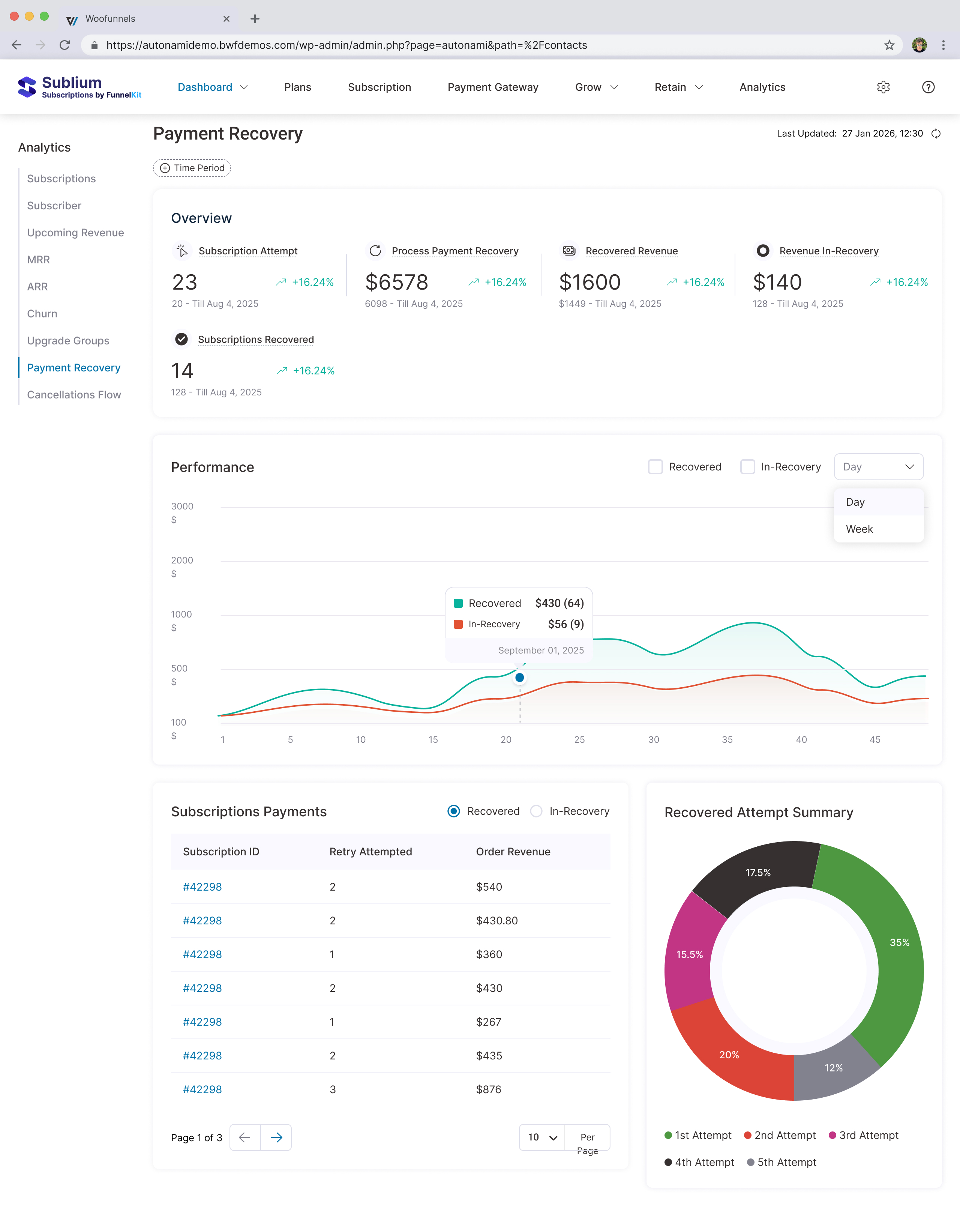The image size is (960, 1232).
Task: Enable the Recovered checkbox in Performance
Action: [x=655, y=467]
